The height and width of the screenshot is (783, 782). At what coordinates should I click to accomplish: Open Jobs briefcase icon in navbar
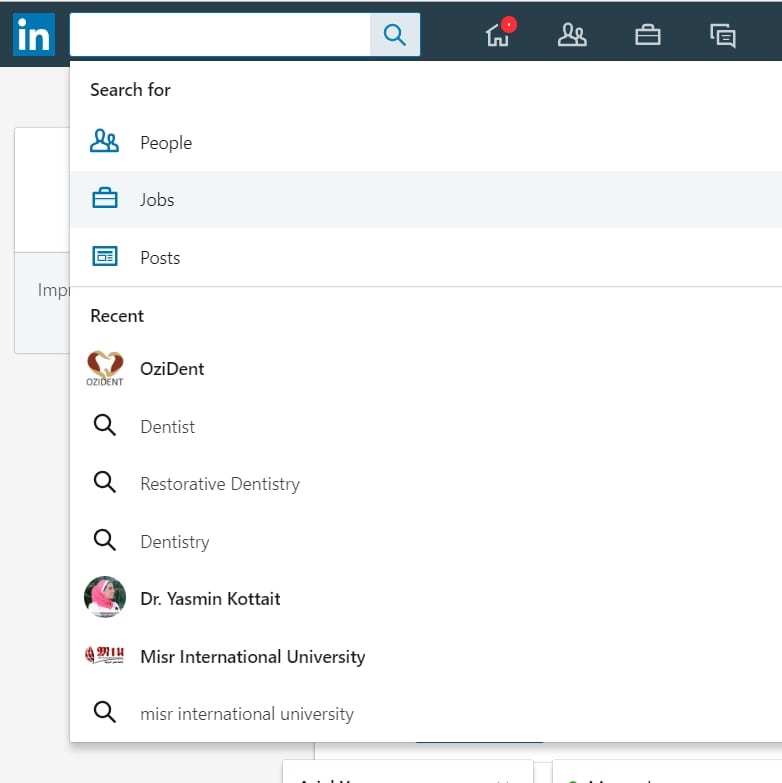[x=648, y=35]
